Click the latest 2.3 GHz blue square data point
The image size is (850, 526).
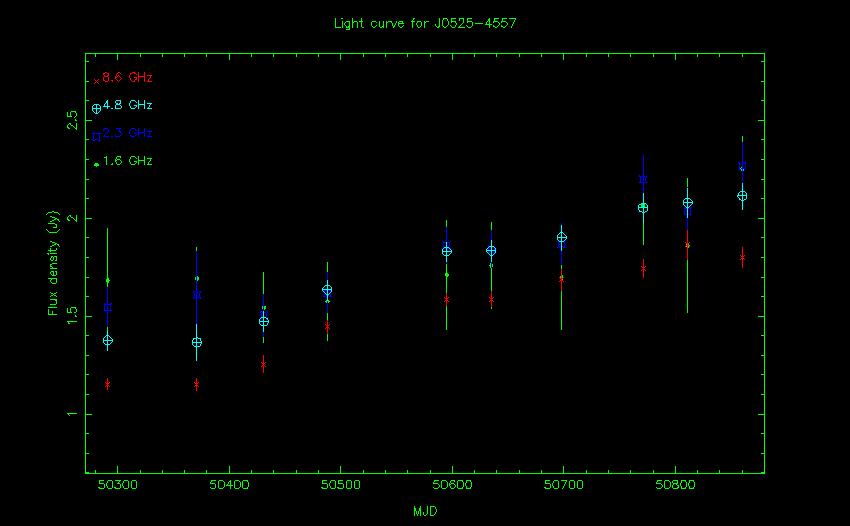(x=742, y=166)
